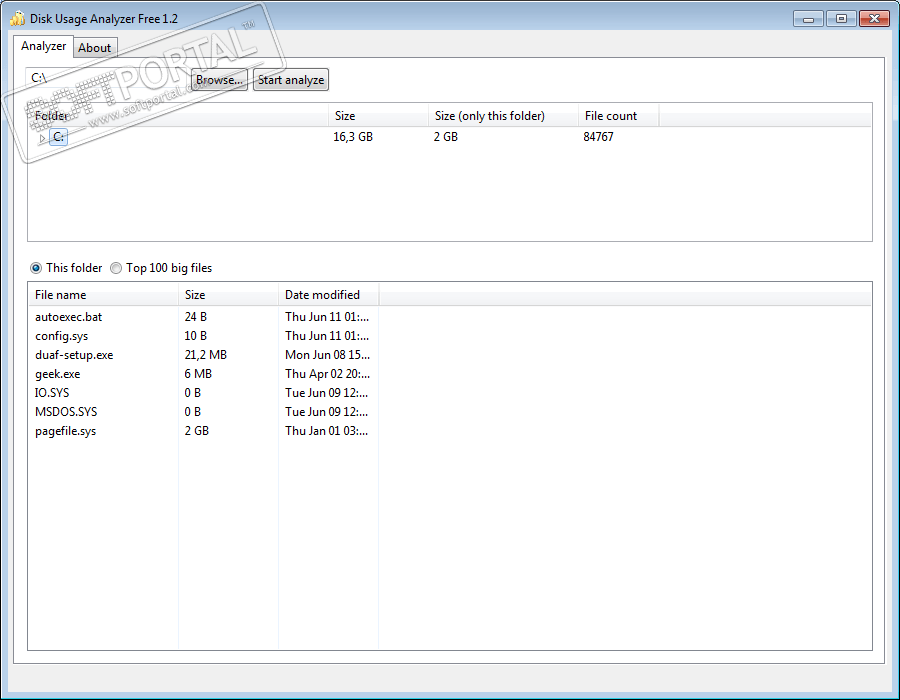This screenshot has height=700, width=900.
Task: Click the path input field showing C:\
Action: coord(107,78)
